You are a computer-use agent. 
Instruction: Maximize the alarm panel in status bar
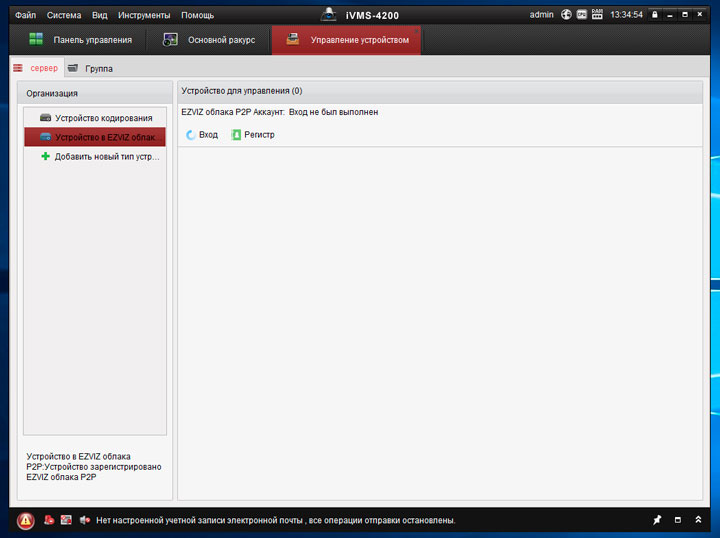pos(677,521)
